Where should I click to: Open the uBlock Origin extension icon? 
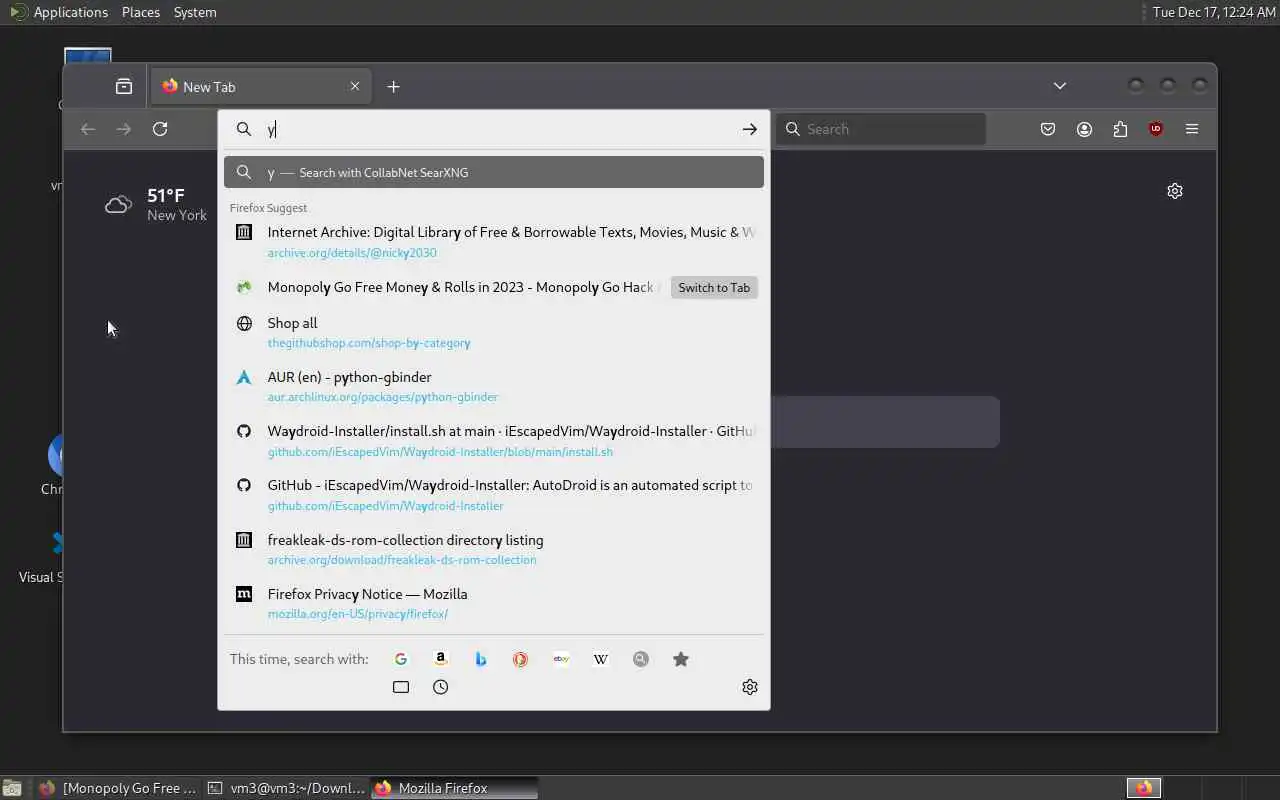1156,129
